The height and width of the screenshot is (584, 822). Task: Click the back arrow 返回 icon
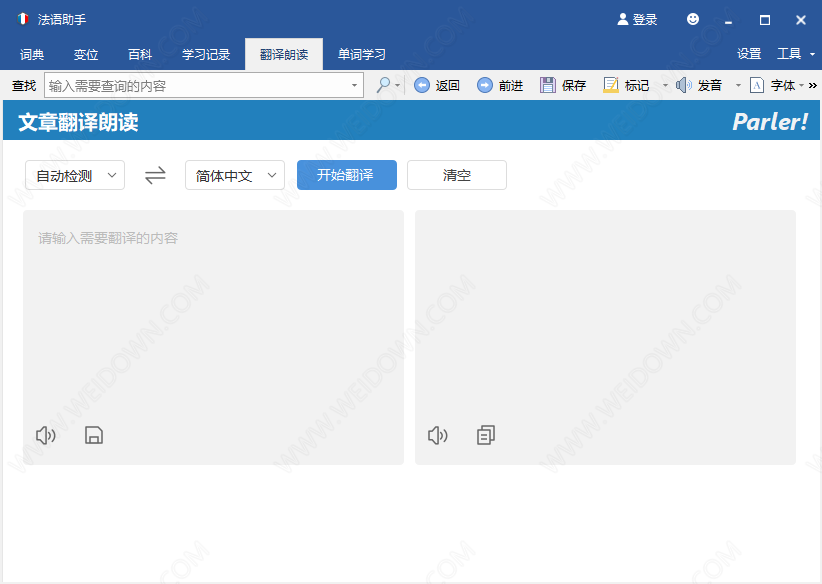pos(422,86)
